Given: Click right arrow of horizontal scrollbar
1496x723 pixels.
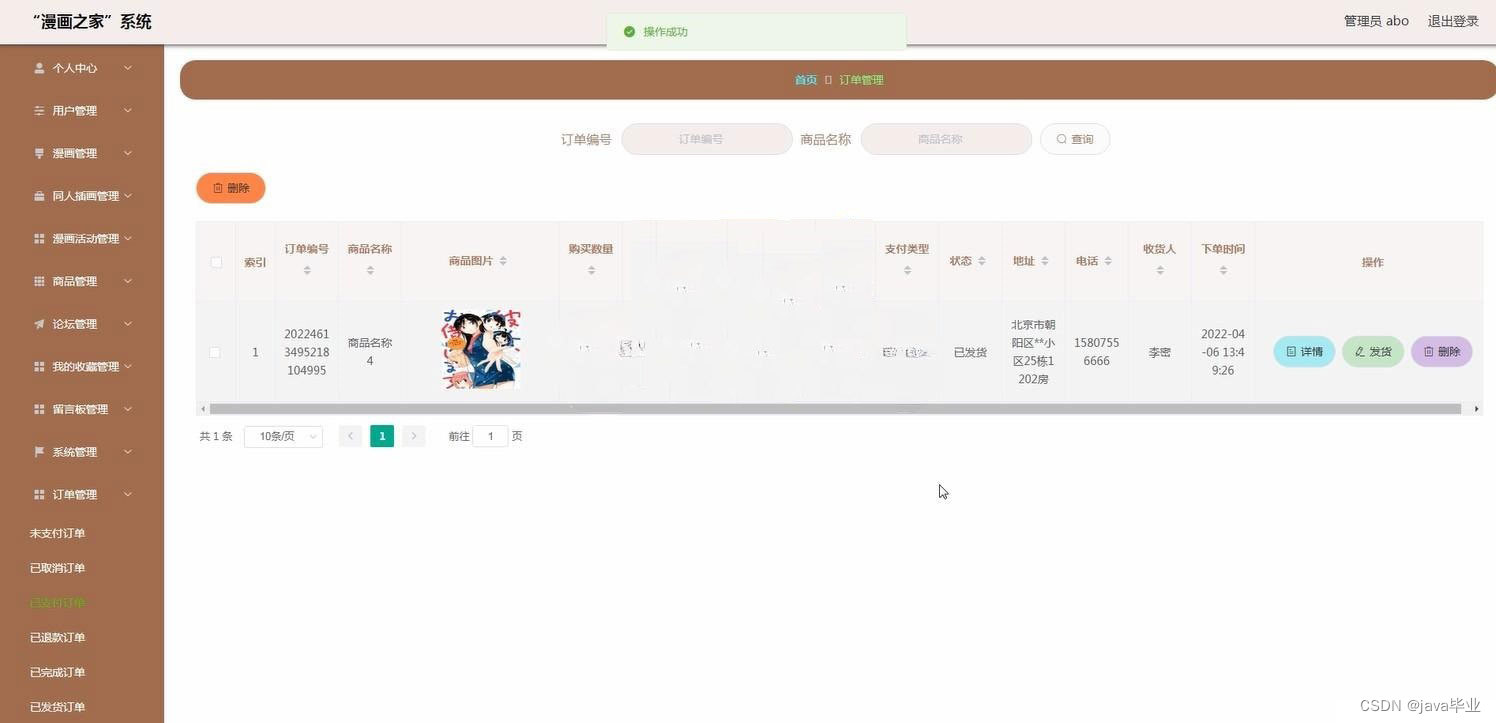Looking at the screenshot, I should tap(1477, 409).
